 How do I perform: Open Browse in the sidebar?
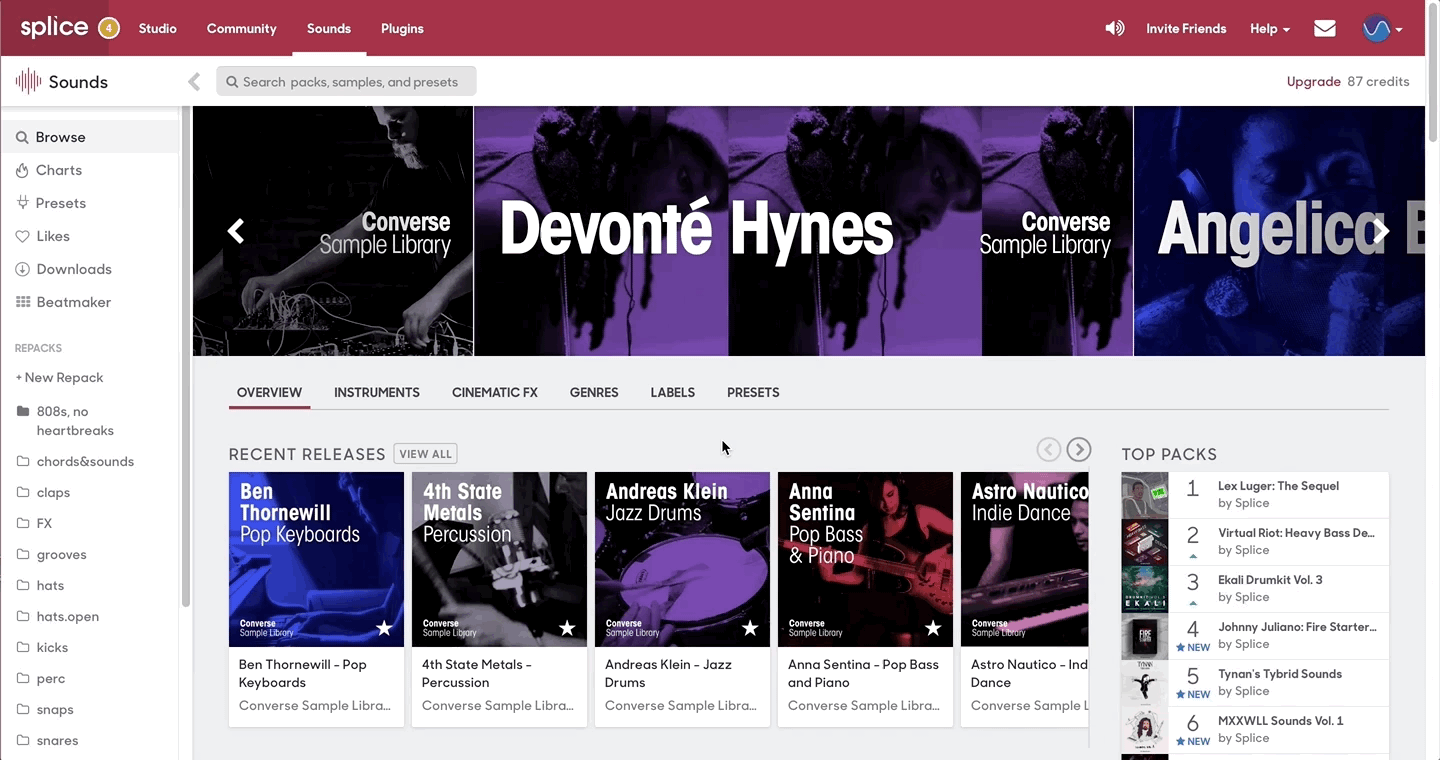coord(90,137)
